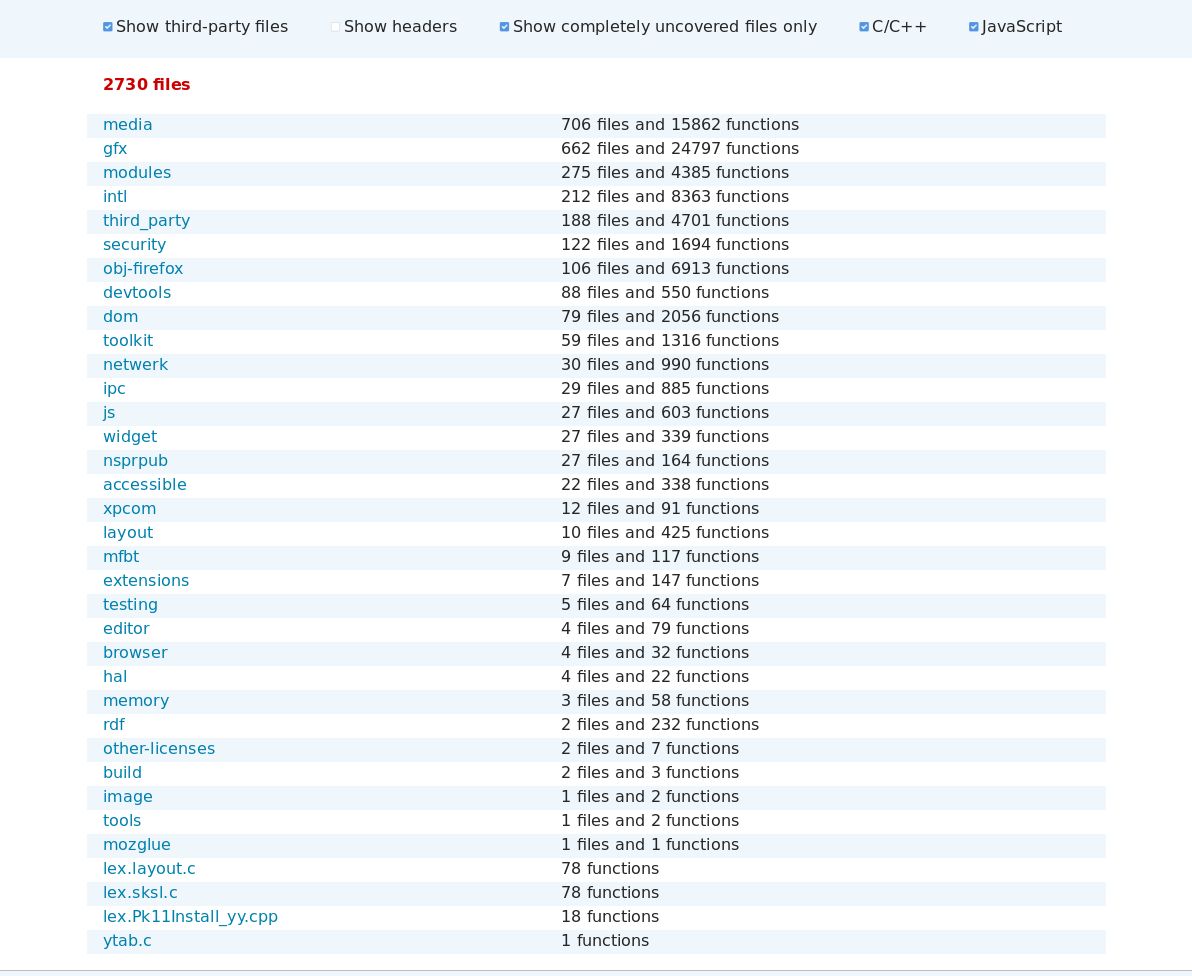Viewport: 1192px width, 976px height.
Task: Open the third_party directory link
Action: click(x=146, y=220)
